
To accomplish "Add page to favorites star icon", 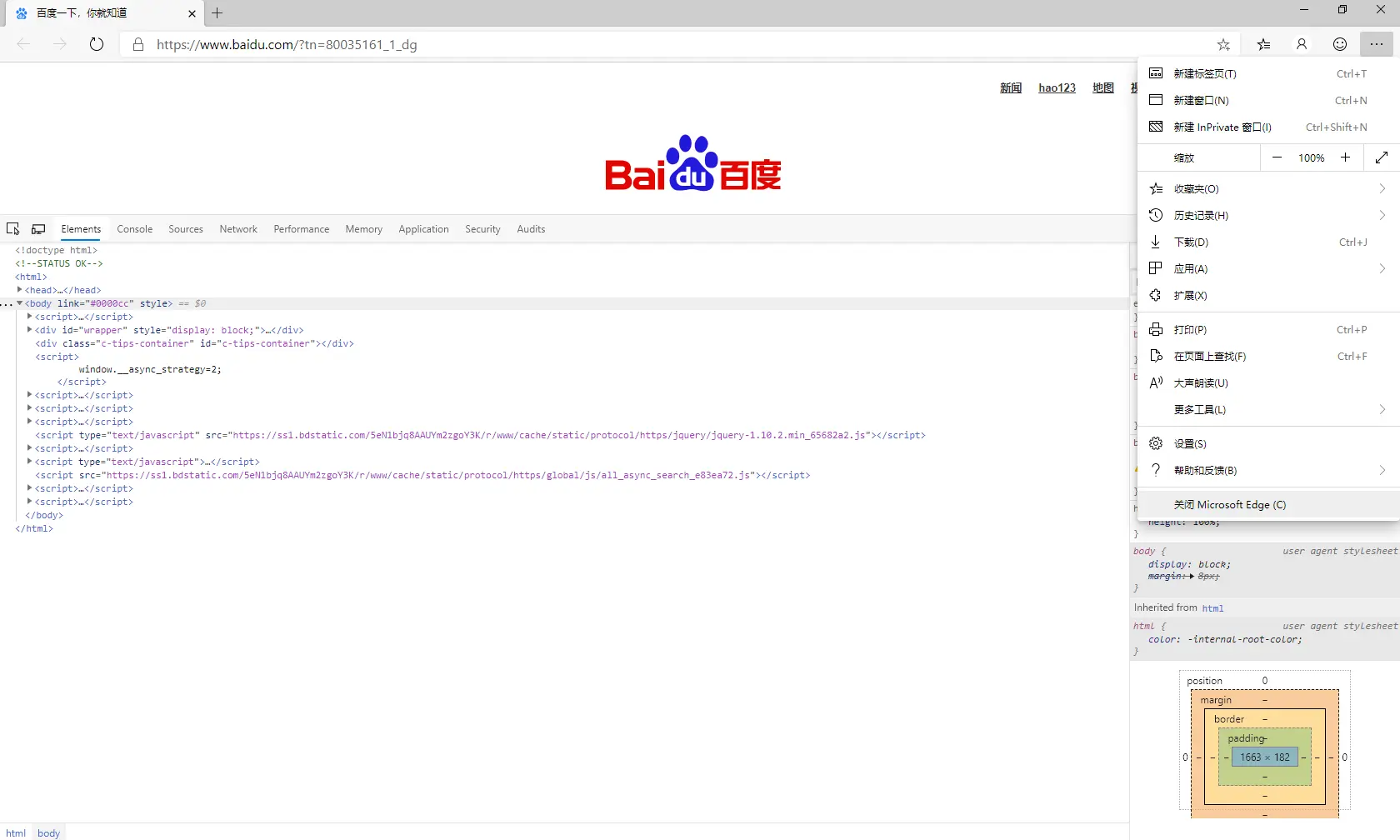I will [x=1223, y=44].
